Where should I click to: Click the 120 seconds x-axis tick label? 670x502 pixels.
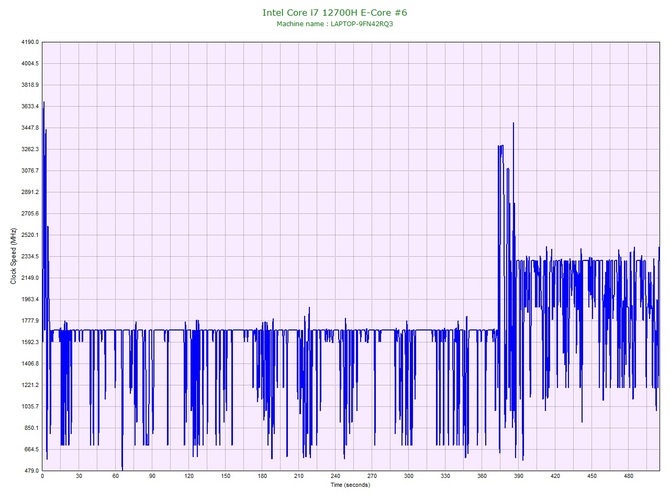pyautogui.click(x=189, y=476)
